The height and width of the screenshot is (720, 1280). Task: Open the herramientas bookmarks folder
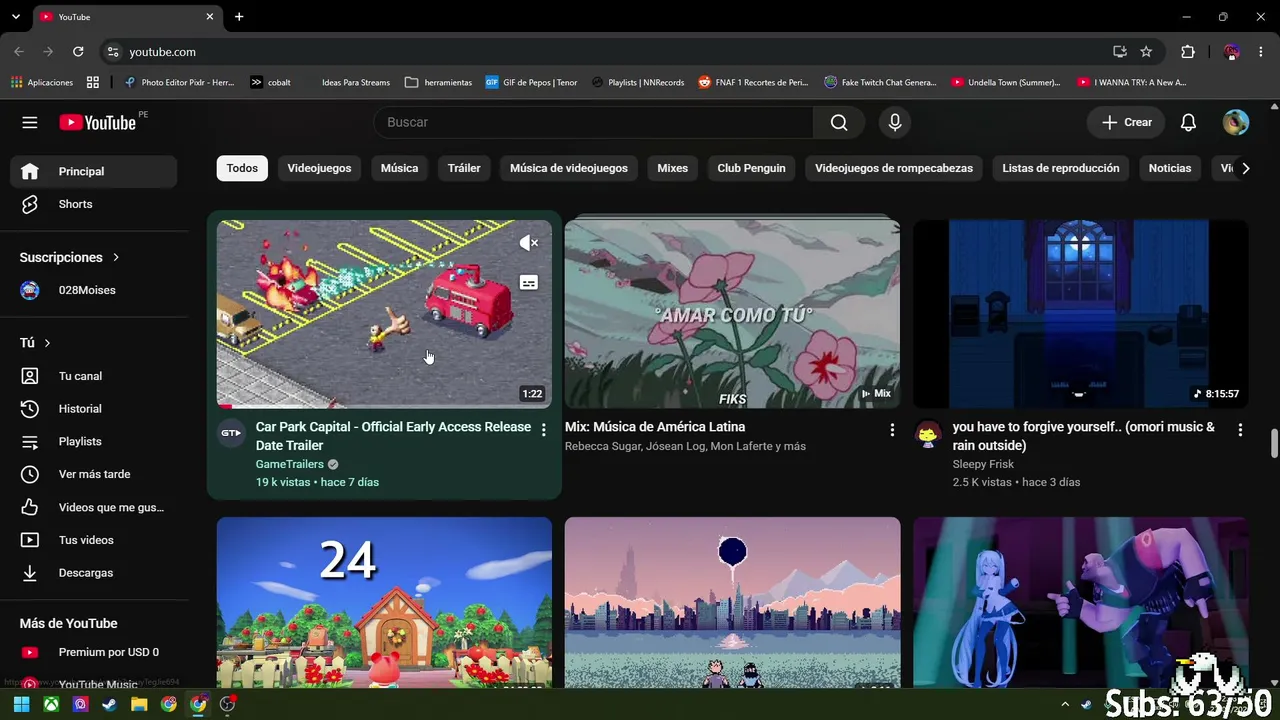[438, 82]
